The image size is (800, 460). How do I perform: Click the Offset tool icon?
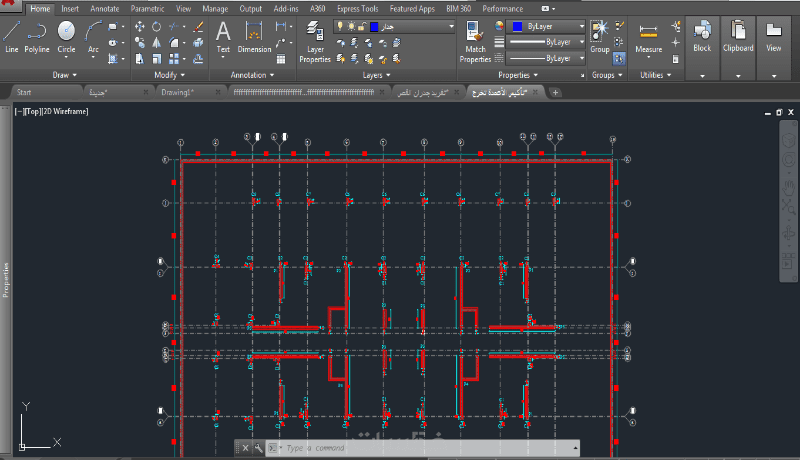click(x=198, y=59)
